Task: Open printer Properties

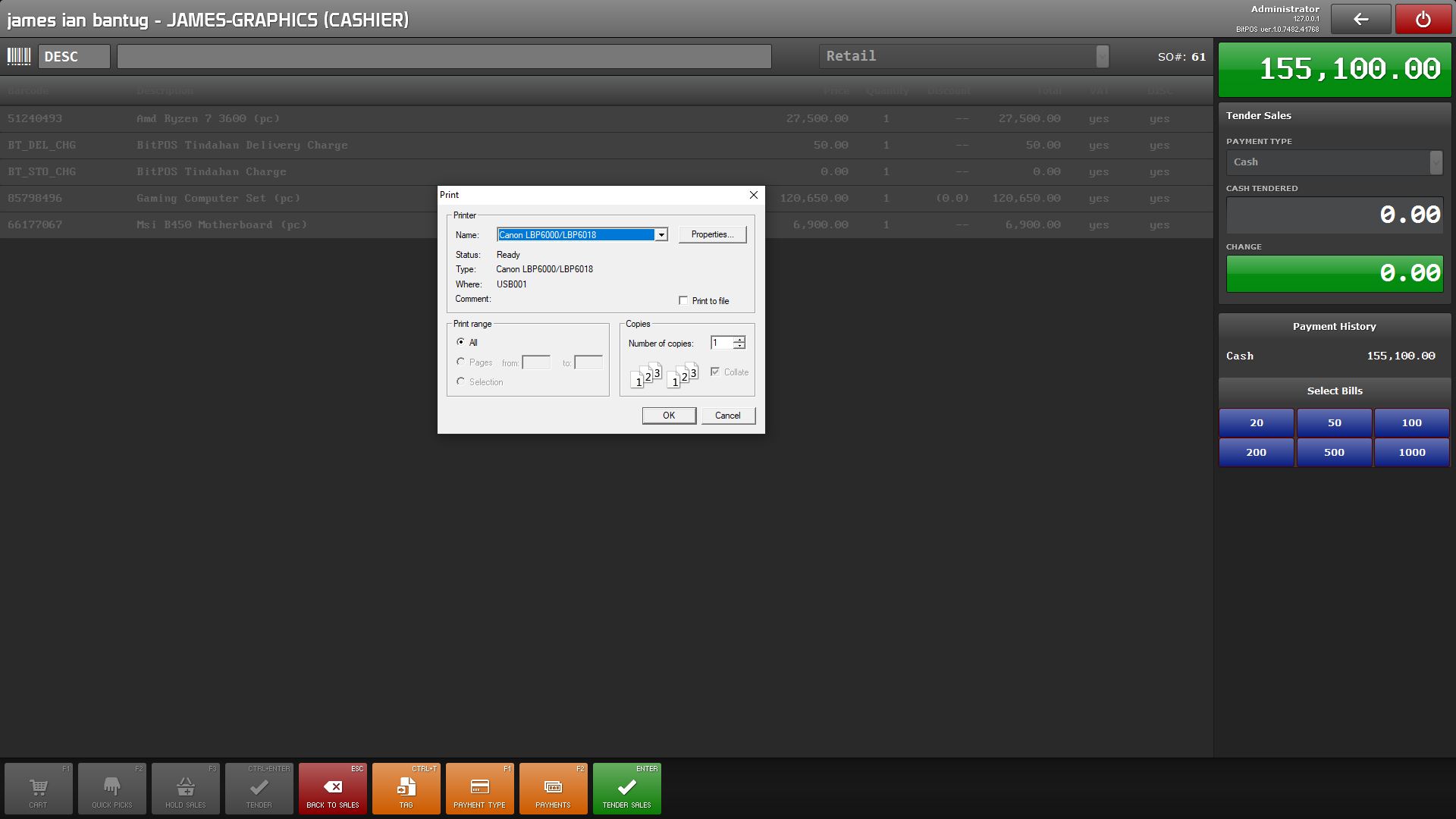Action: (712, 235)
